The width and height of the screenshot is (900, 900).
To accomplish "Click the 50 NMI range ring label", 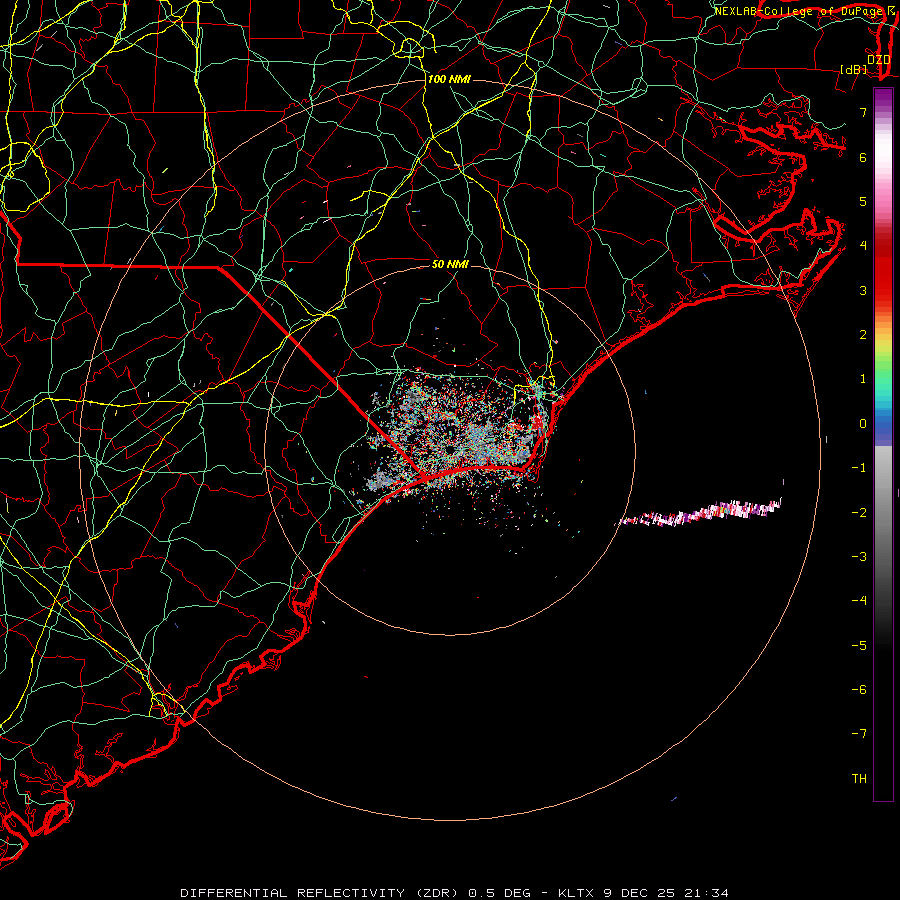I will pyautogui.click(x=450, y=264).
